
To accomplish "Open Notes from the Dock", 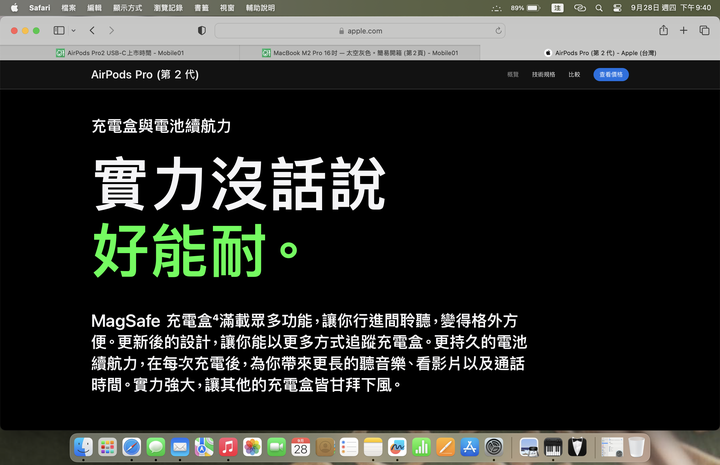I will tap(373, 447).
